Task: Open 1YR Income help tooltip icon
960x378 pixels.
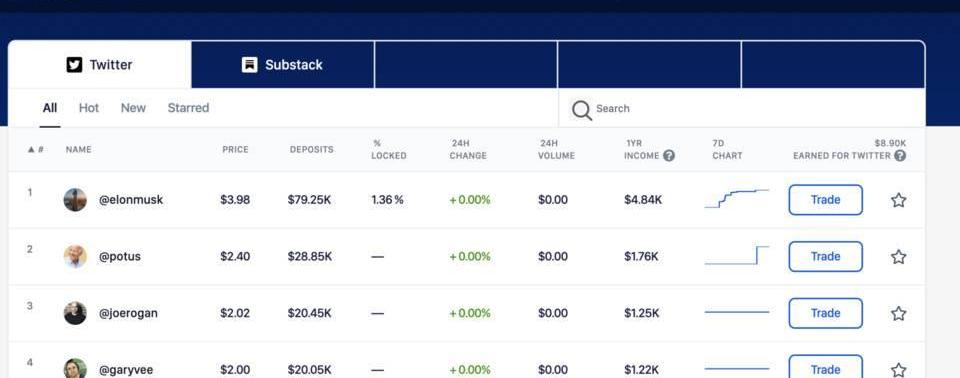Action: click(x=669, y=156)
